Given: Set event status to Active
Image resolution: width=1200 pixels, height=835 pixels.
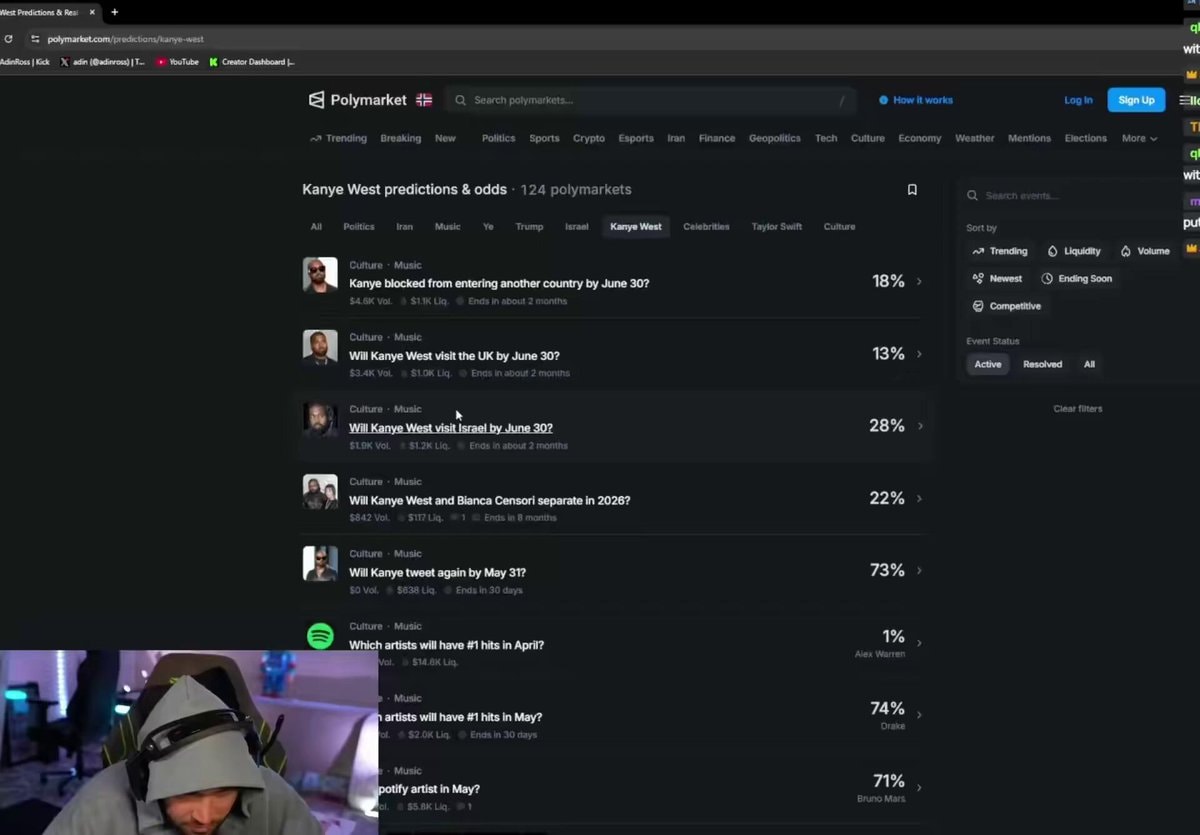Looking at the screenshot, I should (x=988, y=364).
